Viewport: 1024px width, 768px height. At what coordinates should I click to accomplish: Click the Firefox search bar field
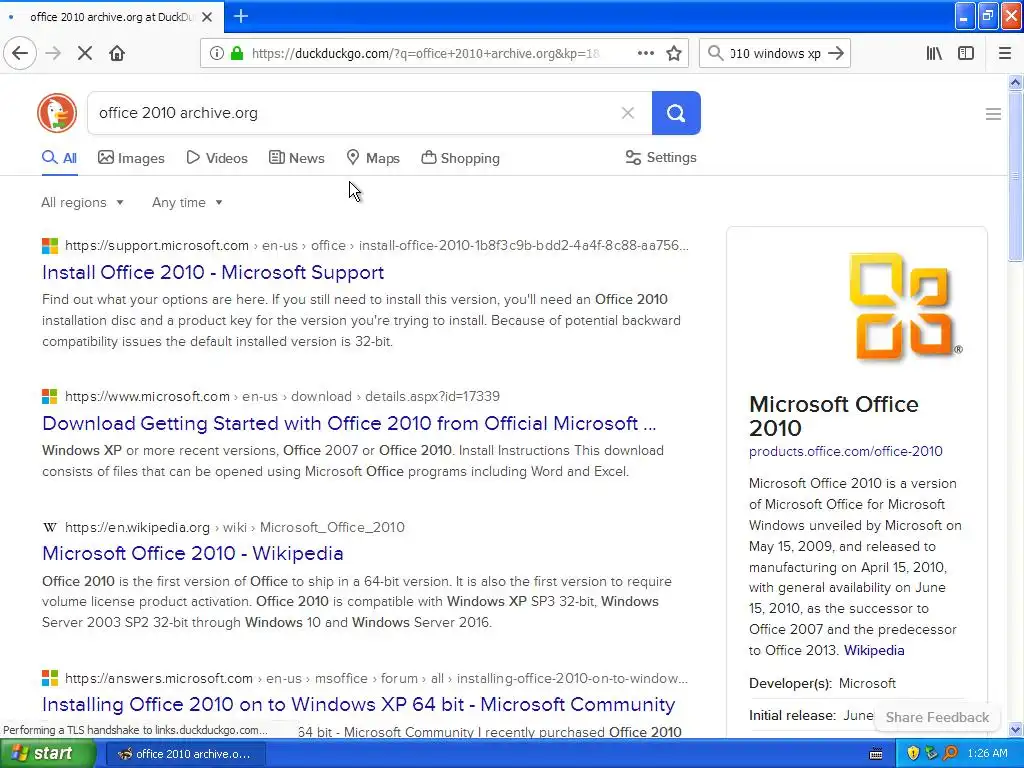(775, 53)
